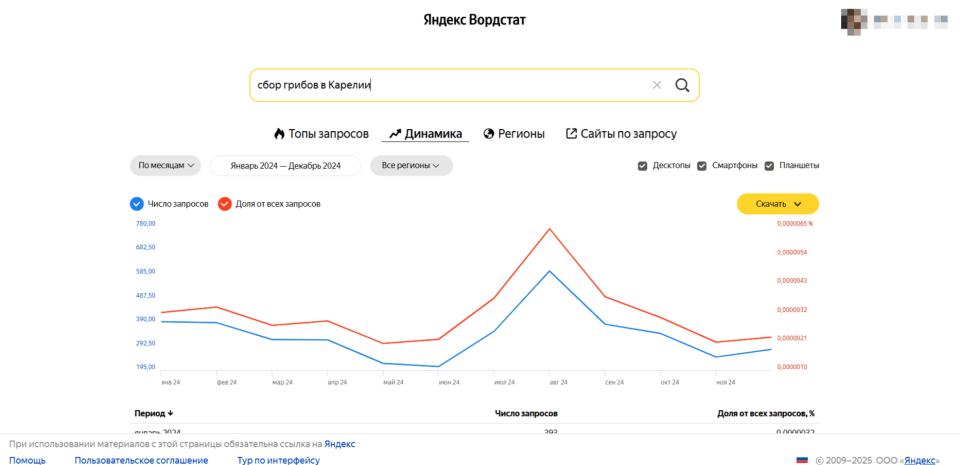Uncheck the Десктопы checkbox
This screenshot has height=465, width=960.
coord(642,166)
